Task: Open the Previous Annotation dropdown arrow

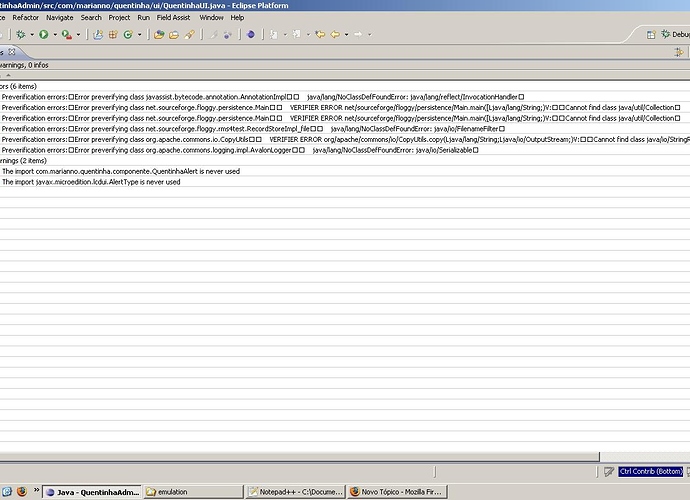Action: tap(308, 34)
